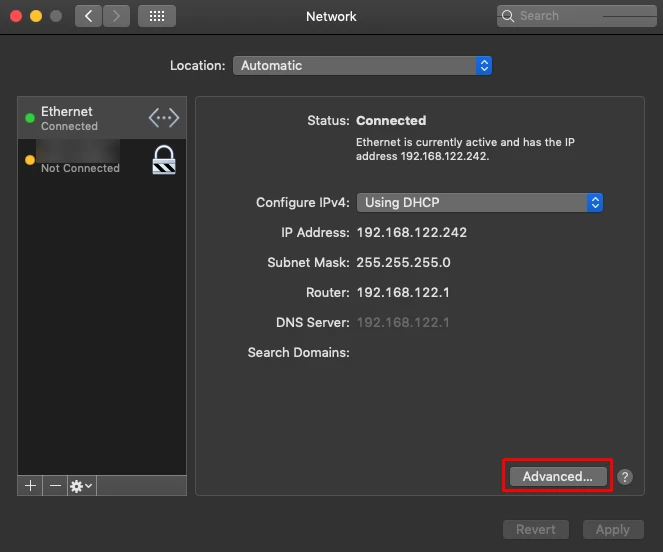This screenshot has height=552, width=663.
Task: Click the Search Domains label
Action: (x=299, y=352)
